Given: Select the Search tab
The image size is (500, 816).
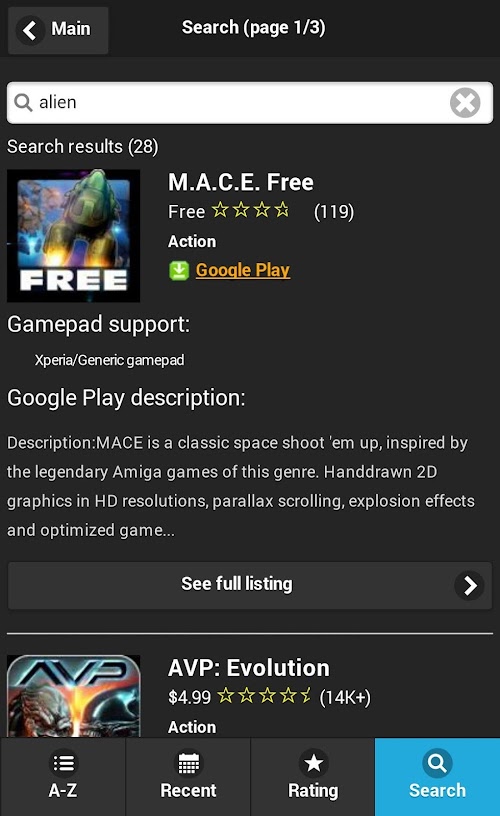Looking at the screenshot, I should pyautogui.click(x=437, y=776).
